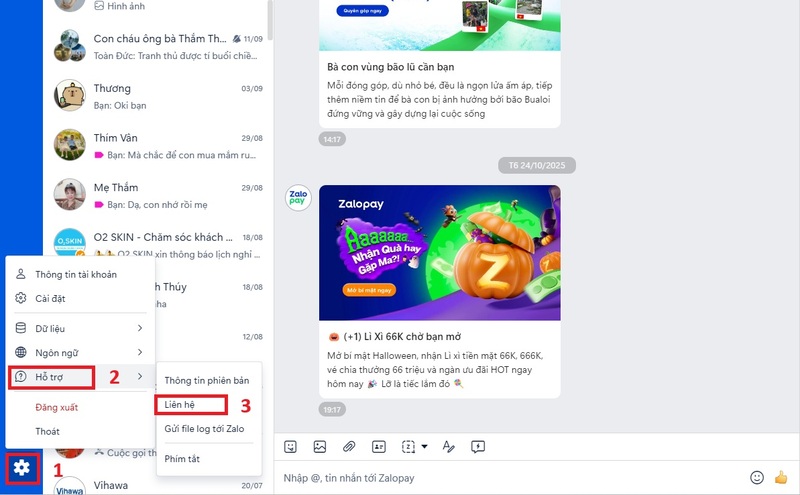Open the sticker picker in chat toolbar
The image size is (800, 495).
point(290,447)
